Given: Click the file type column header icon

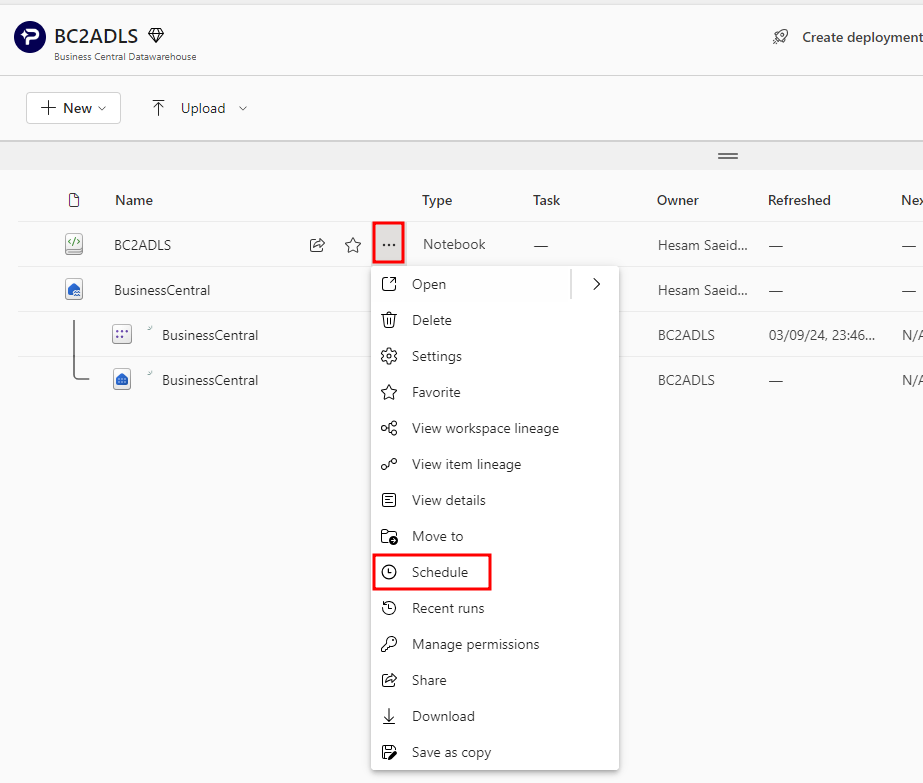Looking at the screenshot, I should [x=74, y=200].
